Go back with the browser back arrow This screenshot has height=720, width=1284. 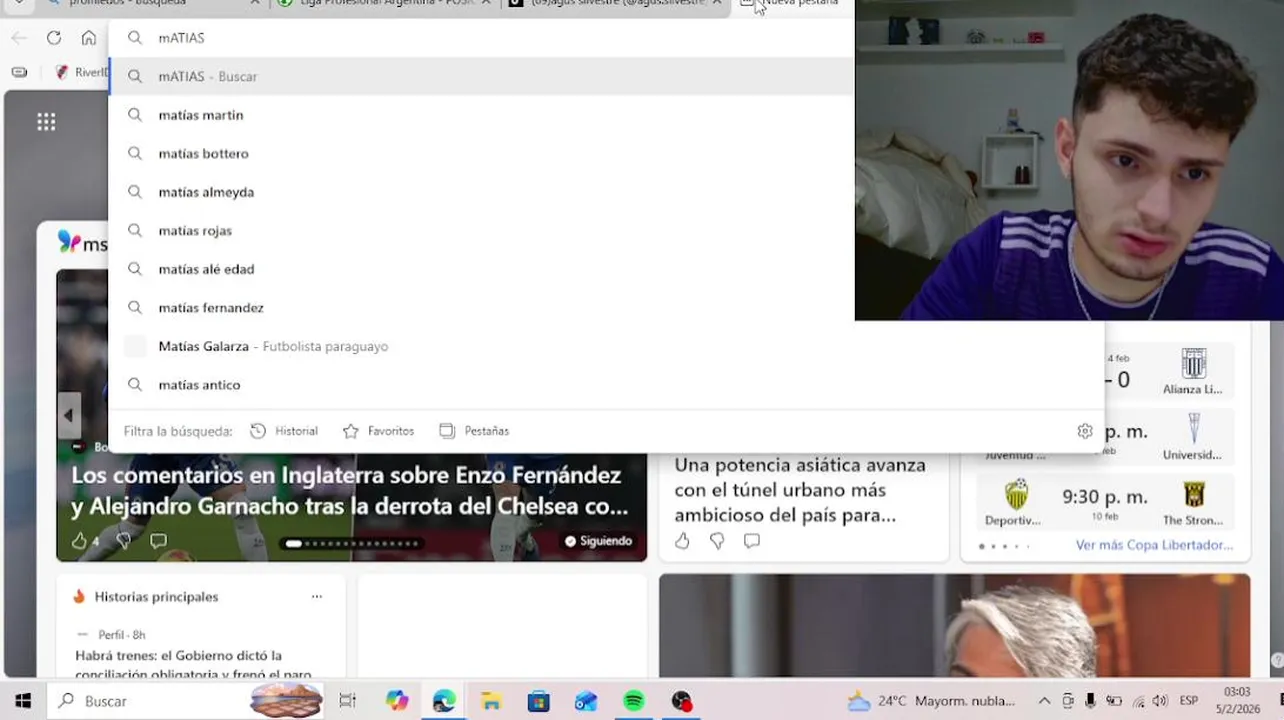point(19,38)
